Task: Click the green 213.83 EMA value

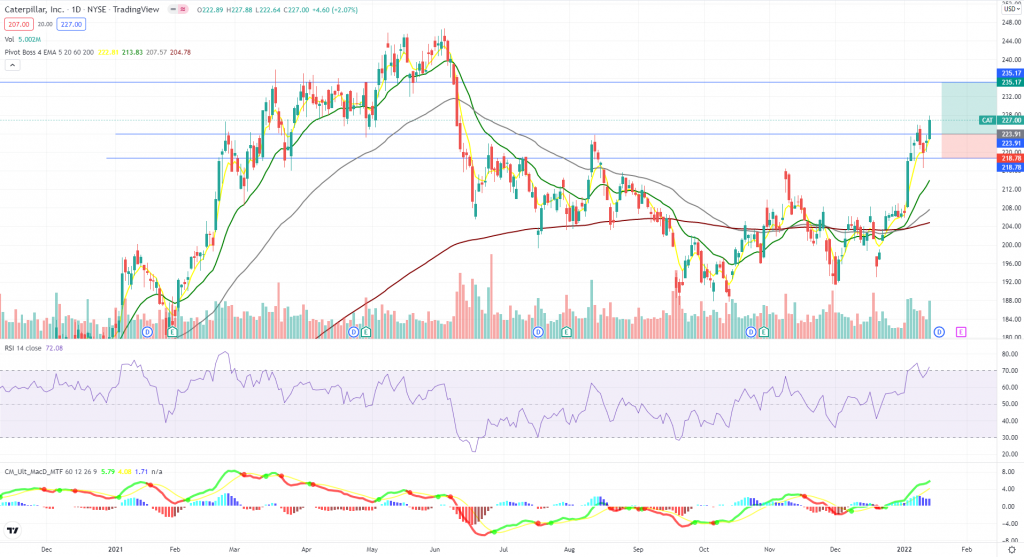Action: pos(133,52)
